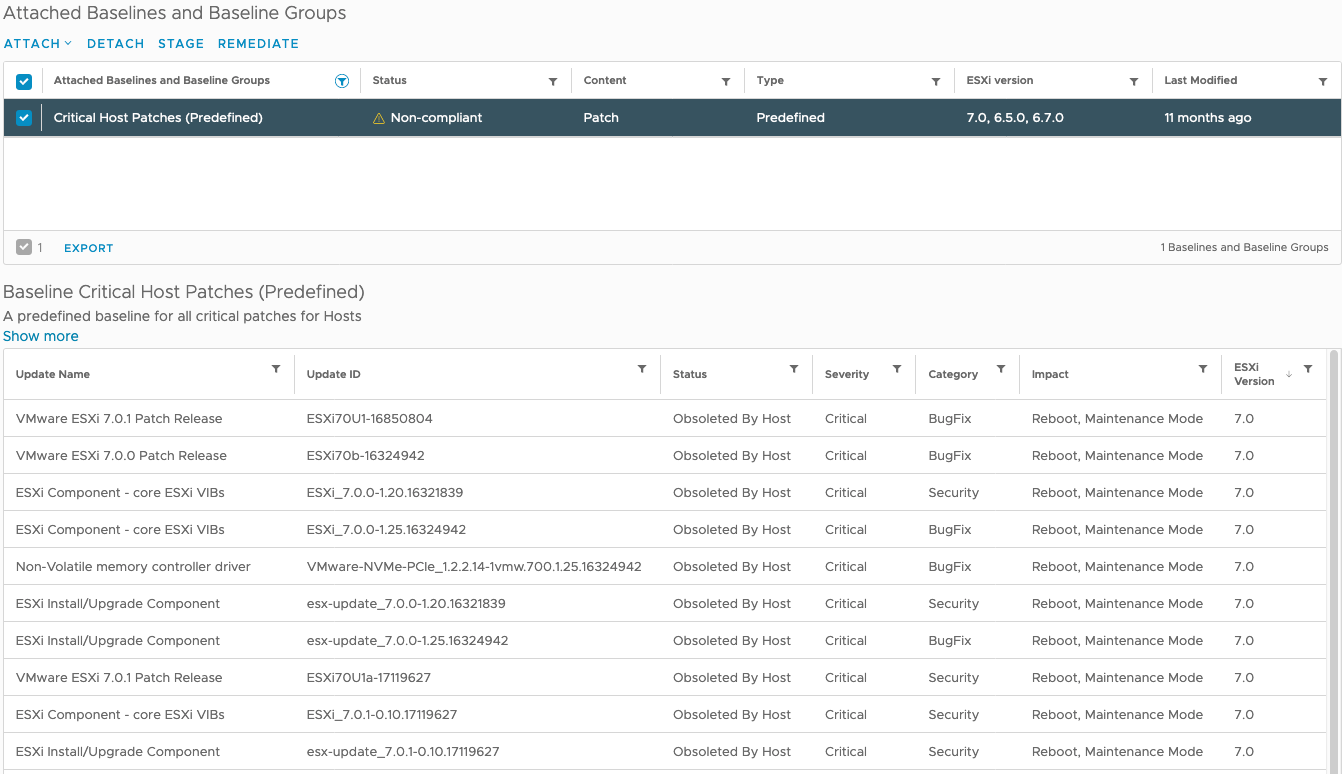Select the ESXi_7.0.1-0.10.17119627 update ID

pyautogui.click(x=382, y=715)
